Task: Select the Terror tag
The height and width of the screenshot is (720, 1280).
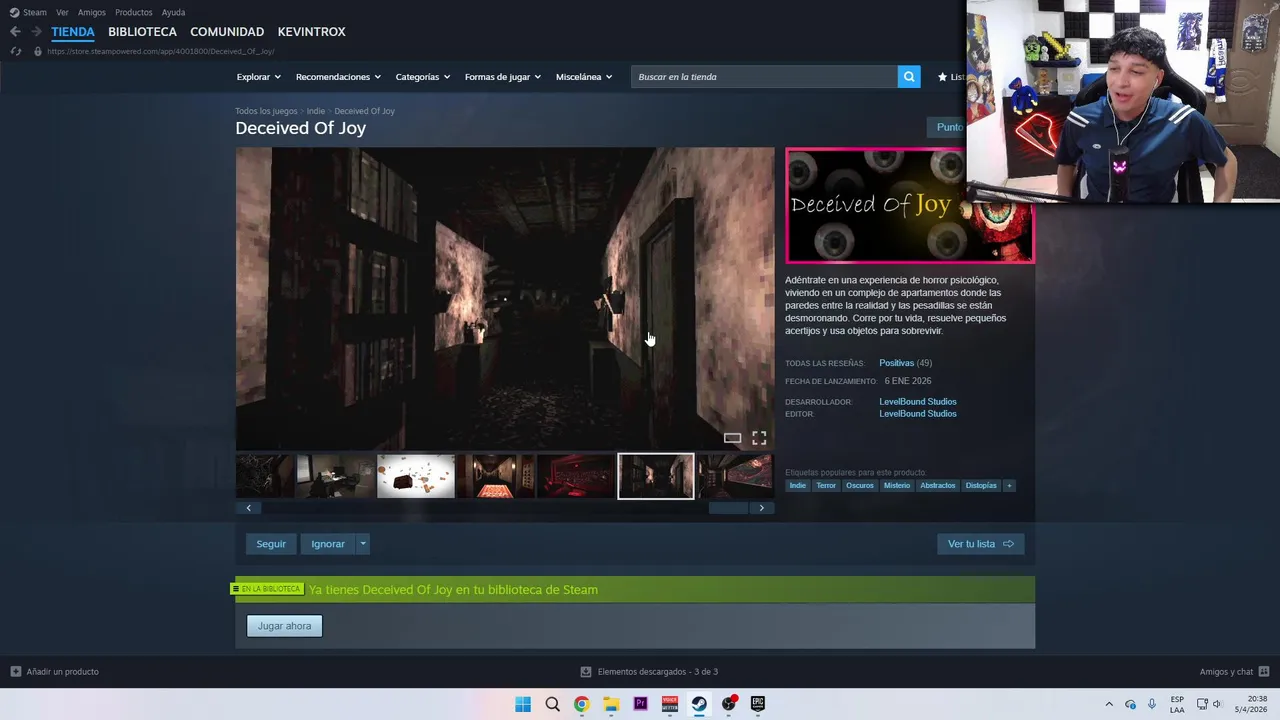Action: [826, 486]
